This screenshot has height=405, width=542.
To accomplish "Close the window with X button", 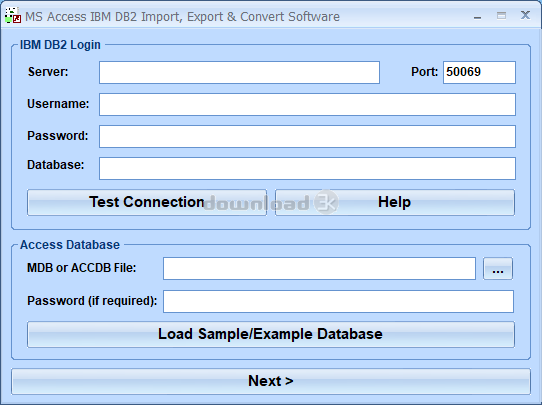I will tap(525, 15).
